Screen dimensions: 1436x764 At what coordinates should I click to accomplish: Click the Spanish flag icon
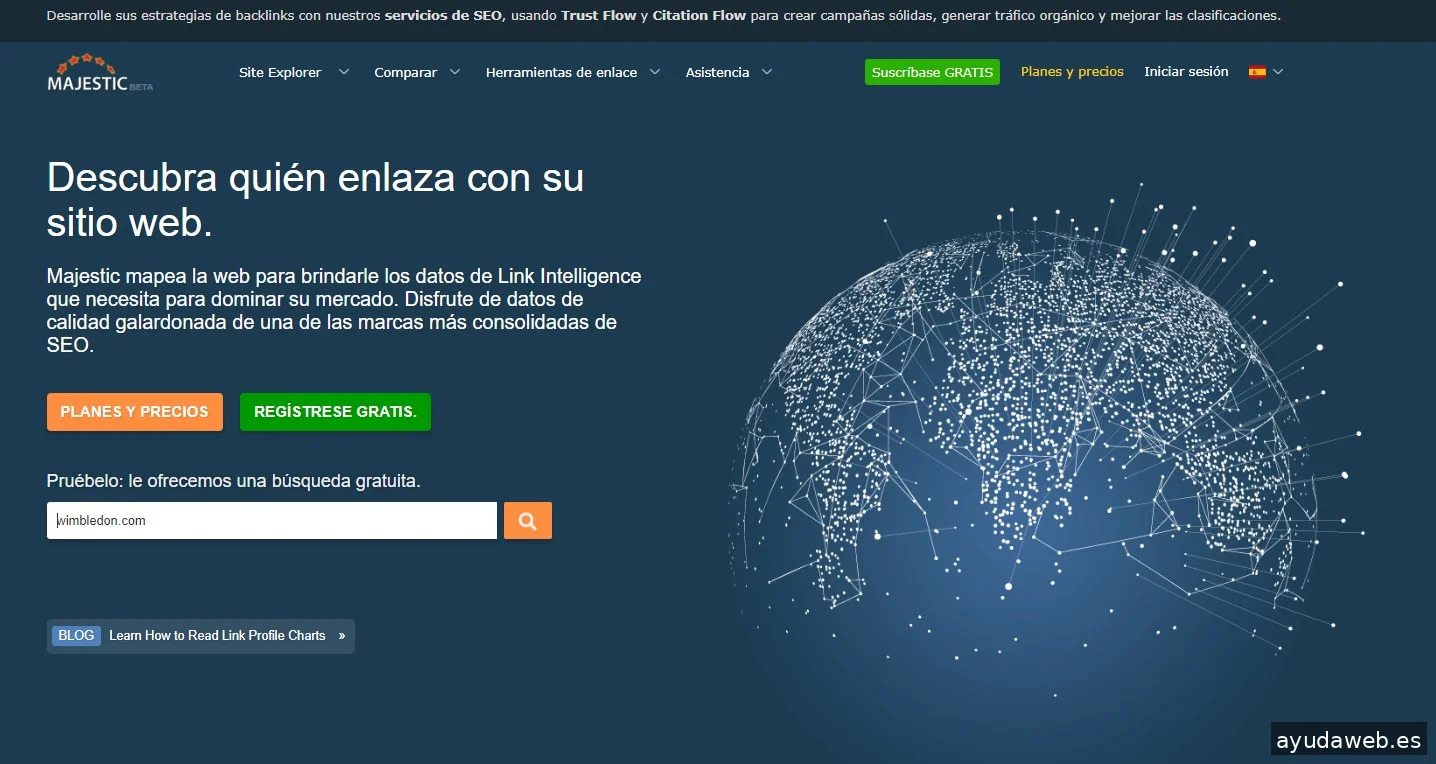click(1257, 72)
